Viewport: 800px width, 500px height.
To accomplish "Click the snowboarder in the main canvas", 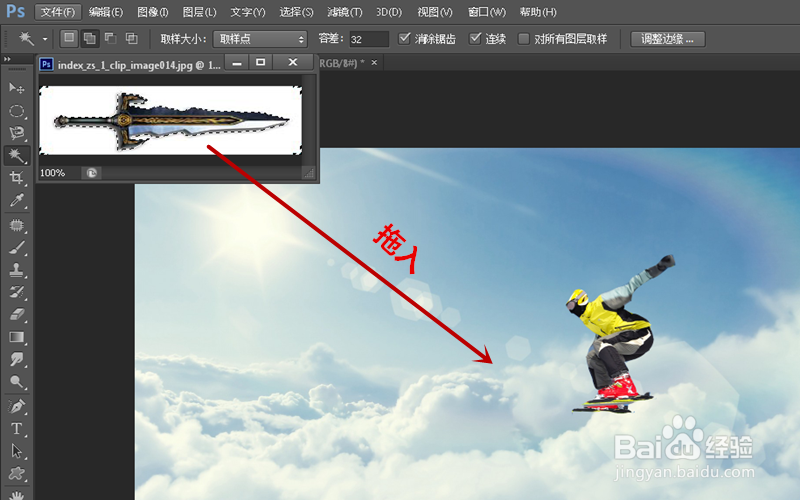I will [x=615, y=334].
